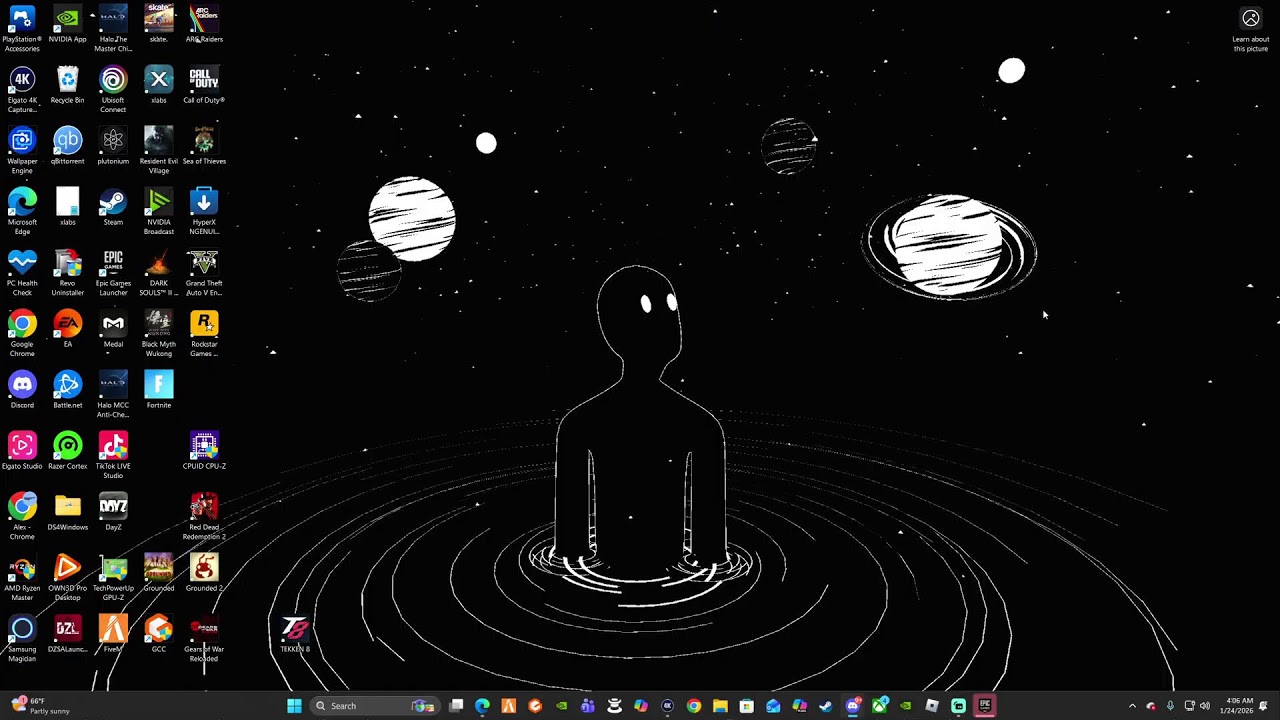This screenshot has height=720, width=1280.
Task: Select the DARK SOULS III desktop icon
Action: click(158, 273)
